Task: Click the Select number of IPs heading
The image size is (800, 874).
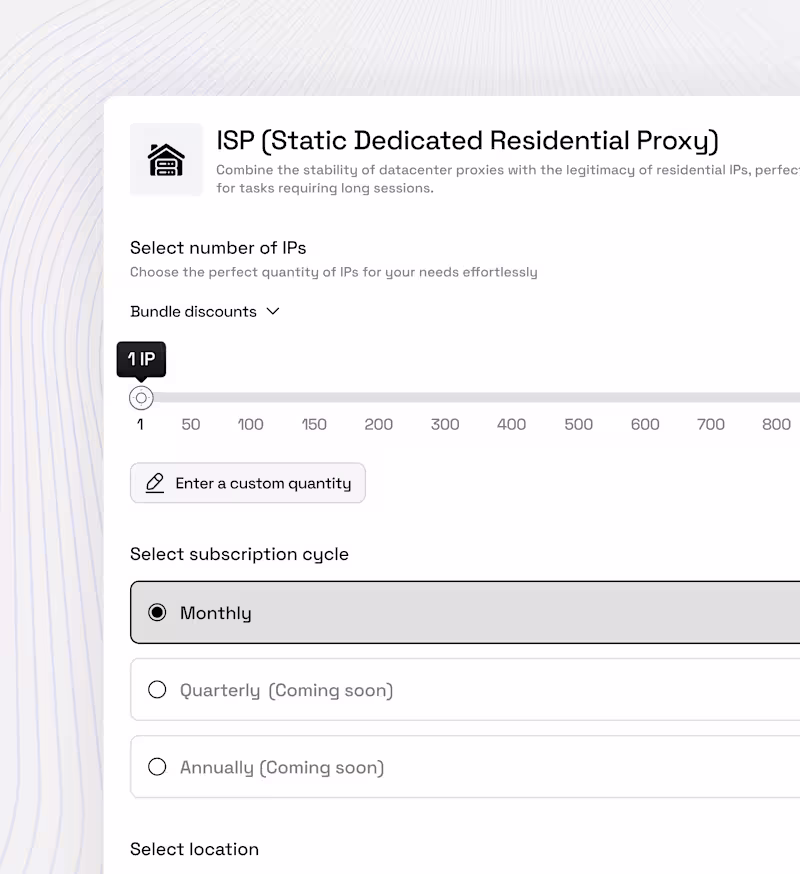Action: pyautogui.click(x=217, y=247)
